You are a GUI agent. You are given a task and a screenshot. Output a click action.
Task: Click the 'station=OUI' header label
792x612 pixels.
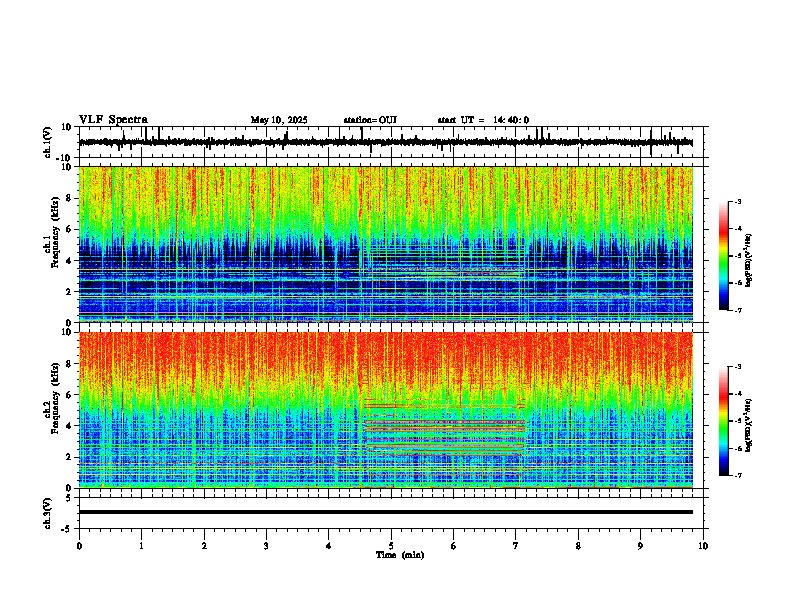(370, 120)
